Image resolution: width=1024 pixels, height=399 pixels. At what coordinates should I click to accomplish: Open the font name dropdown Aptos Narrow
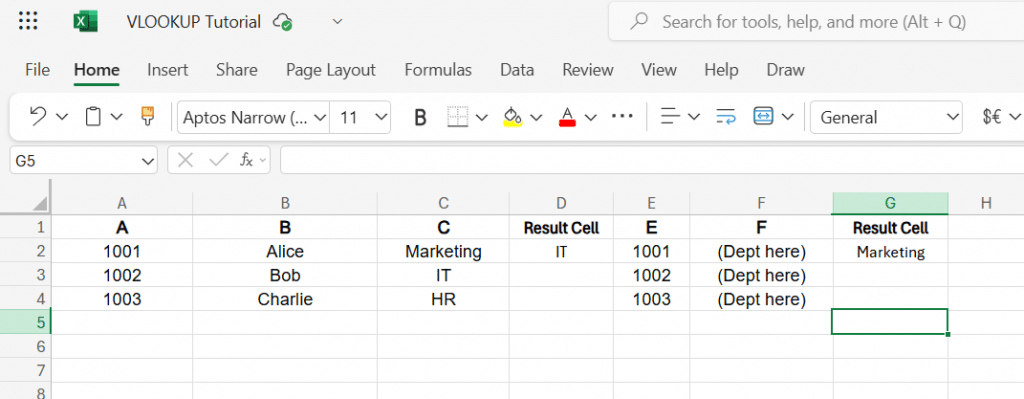coord(253,118)
